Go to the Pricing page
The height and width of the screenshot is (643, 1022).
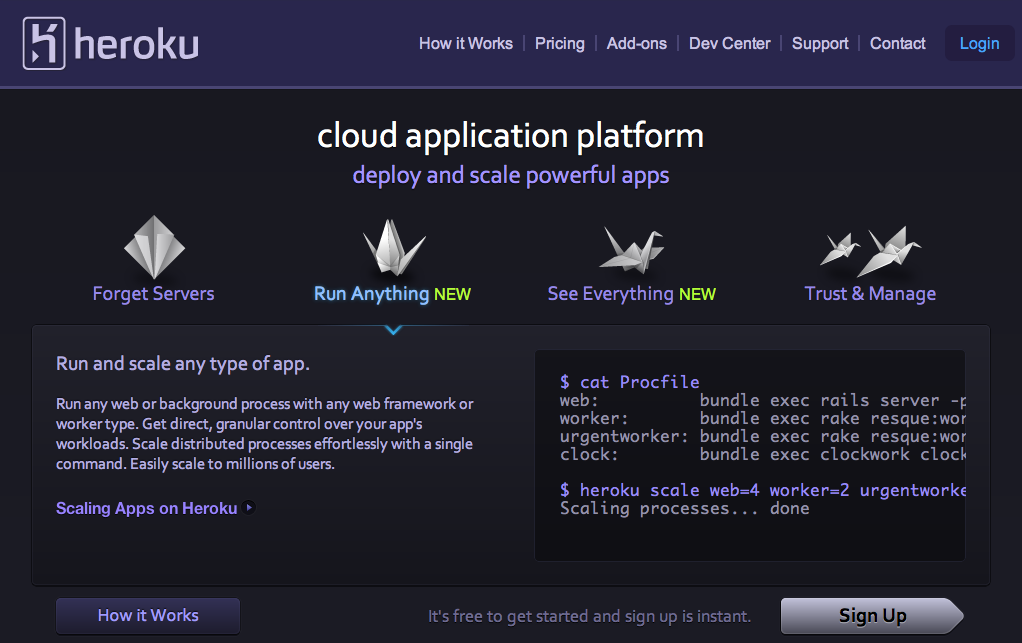tap(559, 44)
